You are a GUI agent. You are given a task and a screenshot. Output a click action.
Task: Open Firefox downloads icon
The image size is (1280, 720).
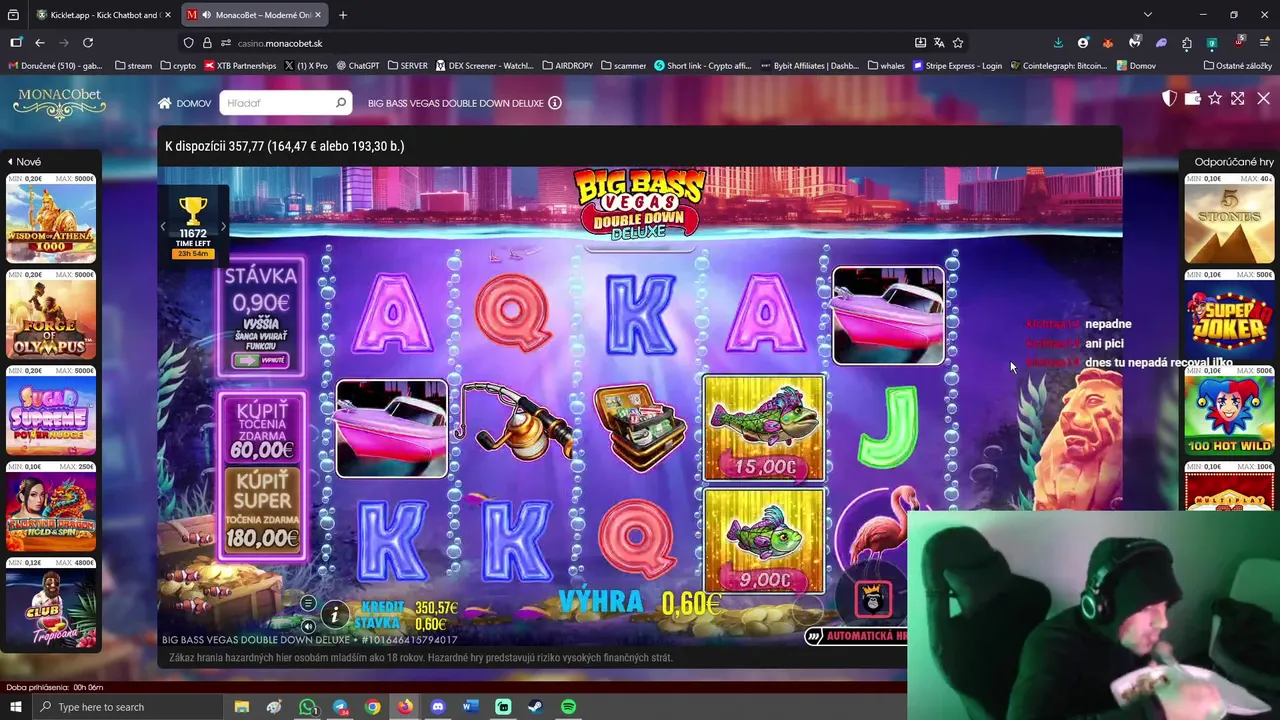[1058, 43]
